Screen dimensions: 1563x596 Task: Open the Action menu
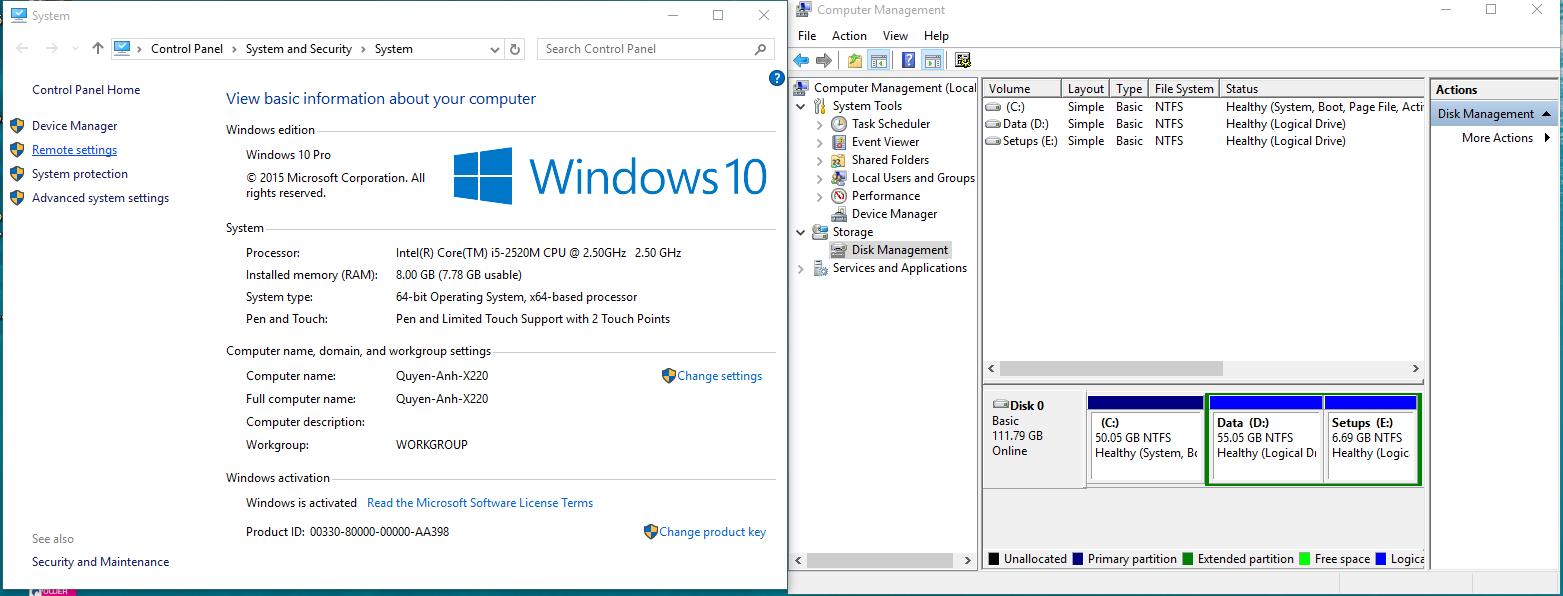[849, 36]
